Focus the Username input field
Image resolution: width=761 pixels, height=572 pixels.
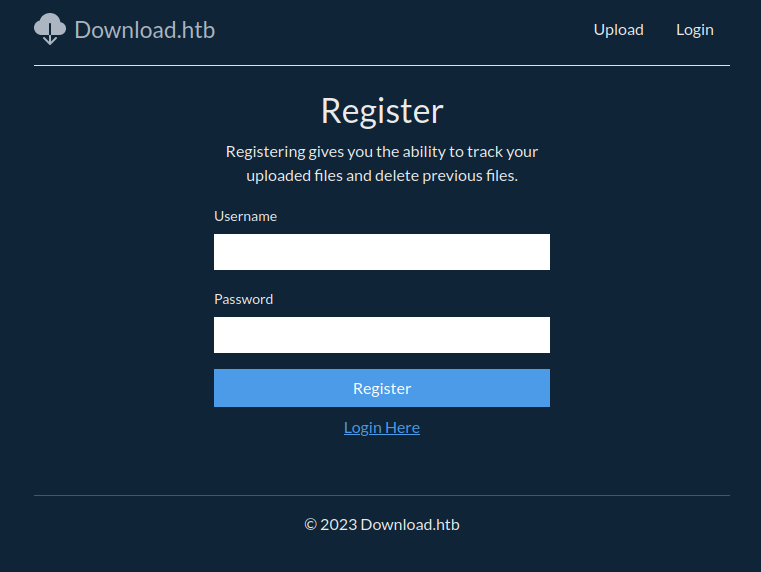[381, 252]
